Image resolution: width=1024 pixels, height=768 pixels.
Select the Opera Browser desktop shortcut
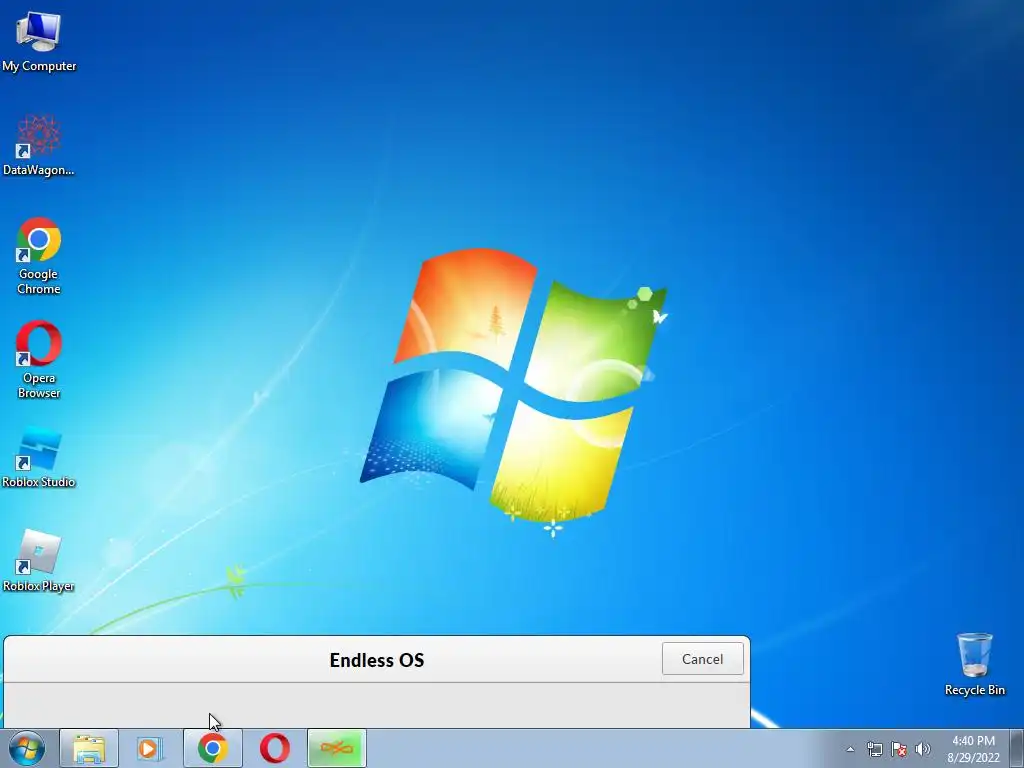point(39,359)
